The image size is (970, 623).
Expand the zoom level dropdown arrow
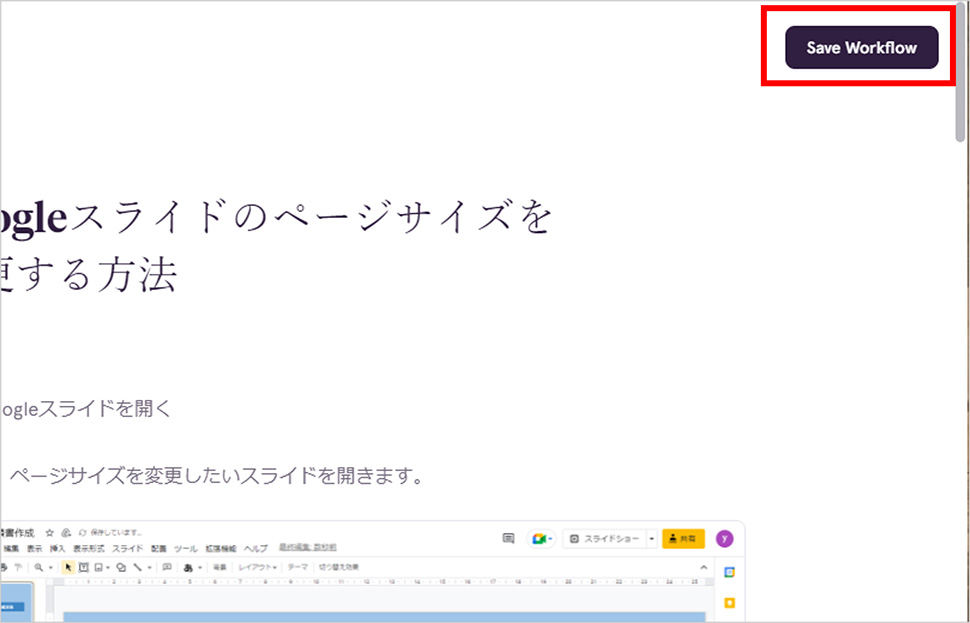50,568
